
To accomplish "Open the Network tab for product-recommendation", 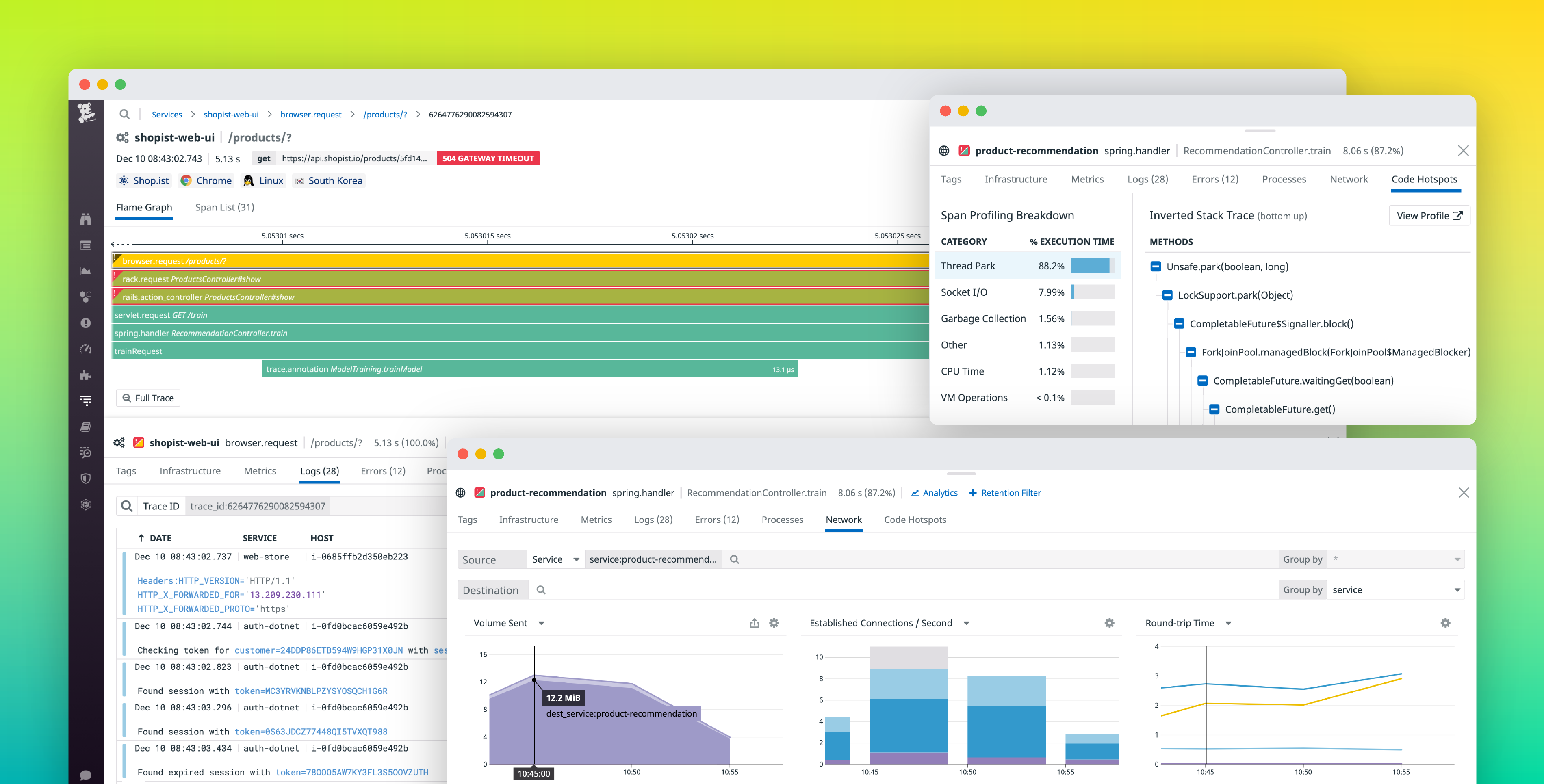I will (x=844, y=520).
